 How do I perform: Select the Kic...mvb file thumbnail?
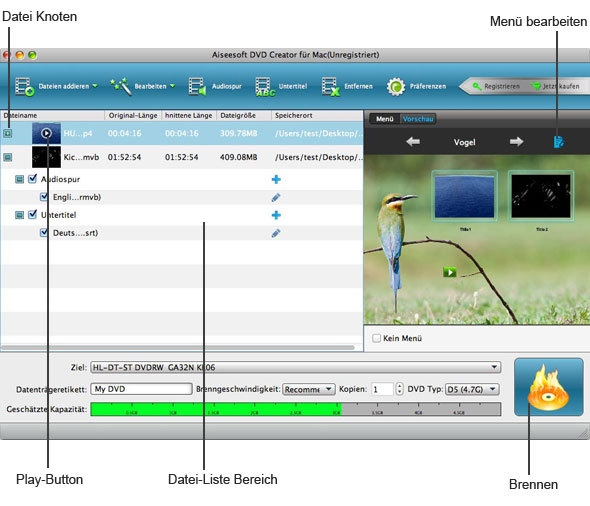(46, 157)
